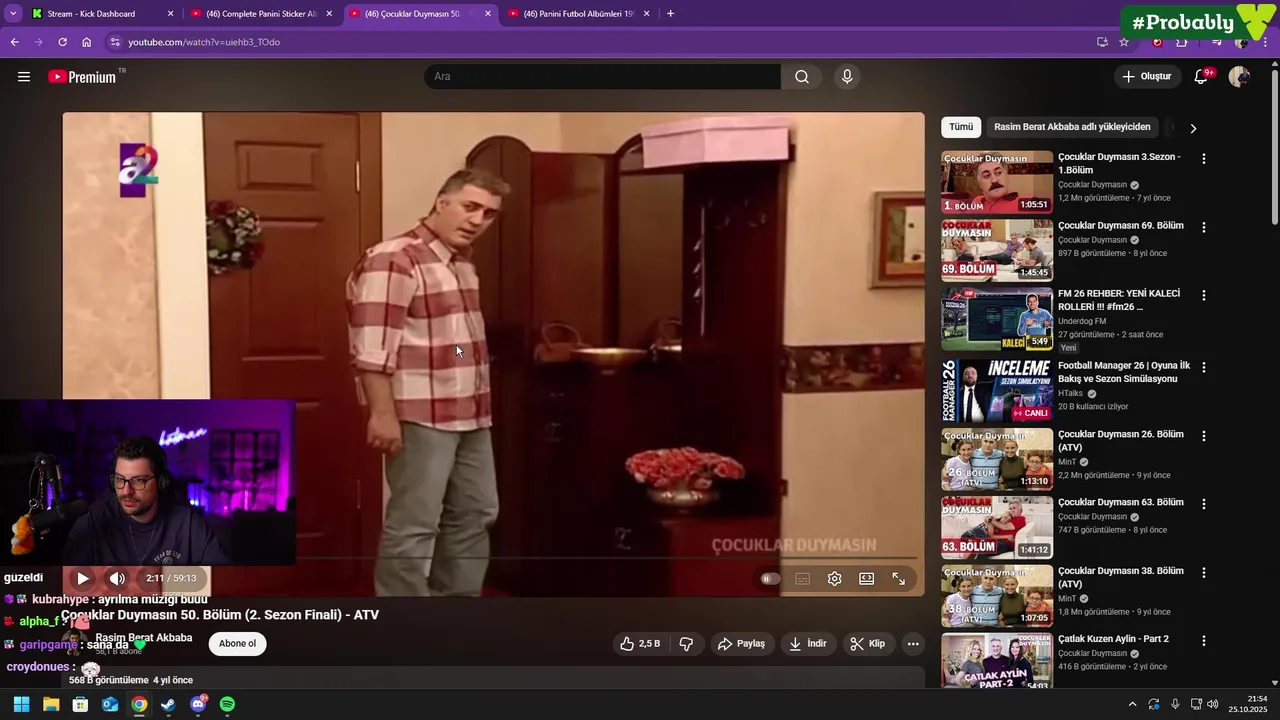Mute the video volume speaker
1280x720 pixels.
[117, 578]
